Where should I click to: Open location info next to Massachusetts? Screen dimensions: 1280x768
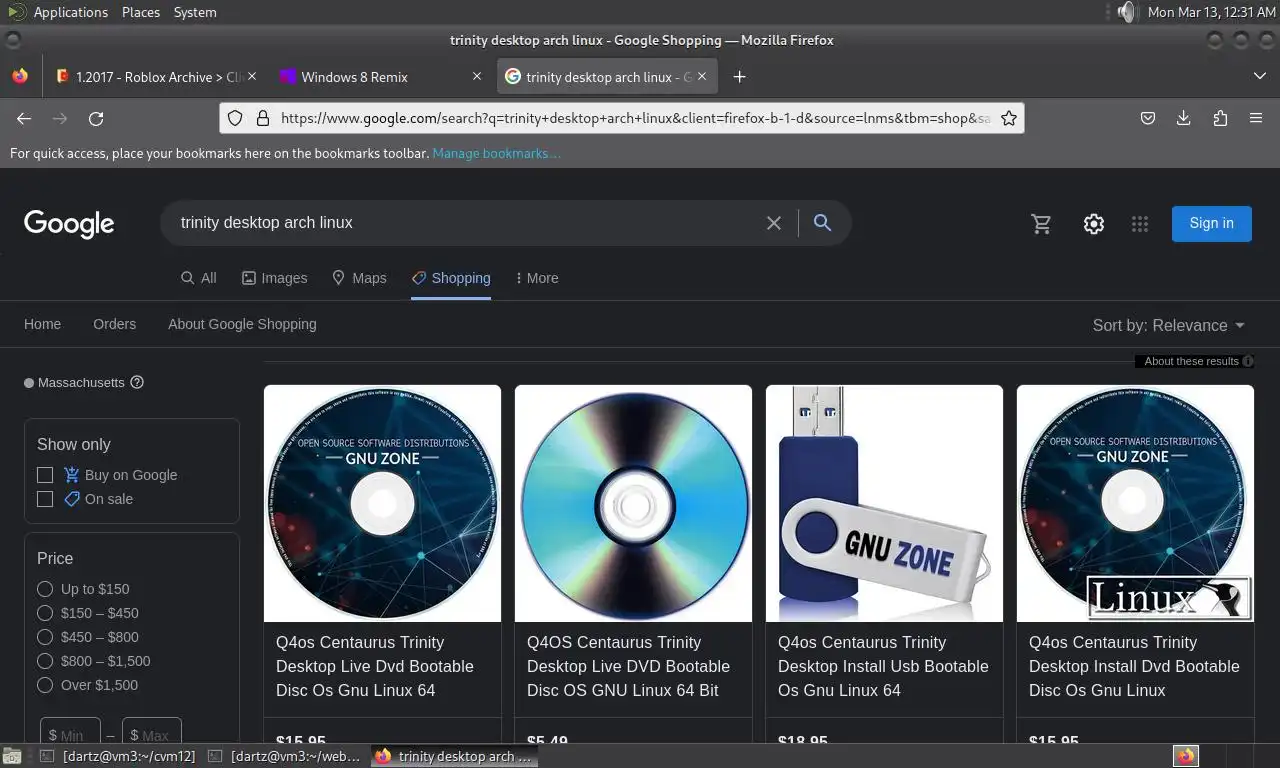click(137, 382)
